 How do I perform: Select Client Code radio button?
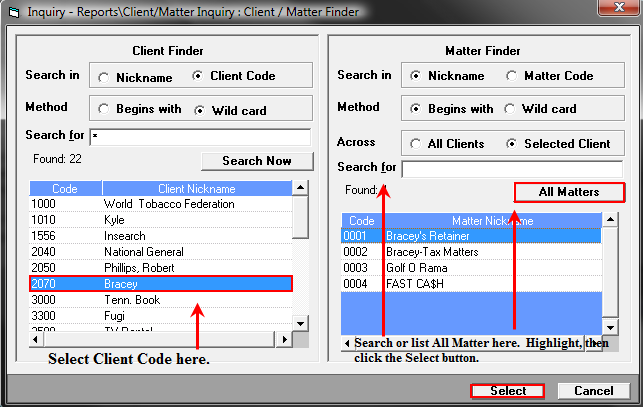pyautogui.click(x=198, y=77)
